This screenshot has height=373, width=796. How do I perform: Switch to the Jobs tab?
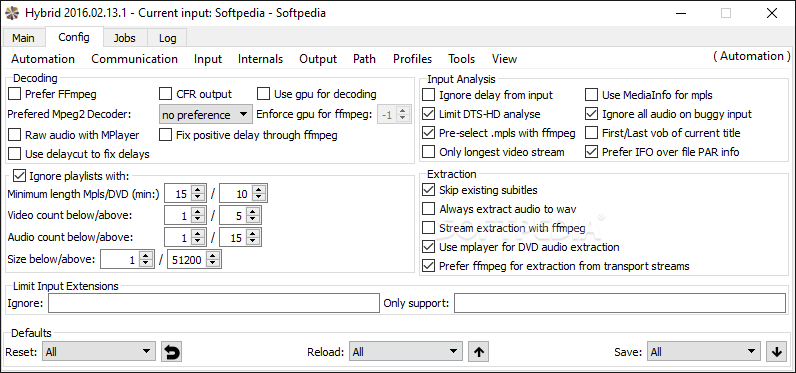[x=124, y=38]
